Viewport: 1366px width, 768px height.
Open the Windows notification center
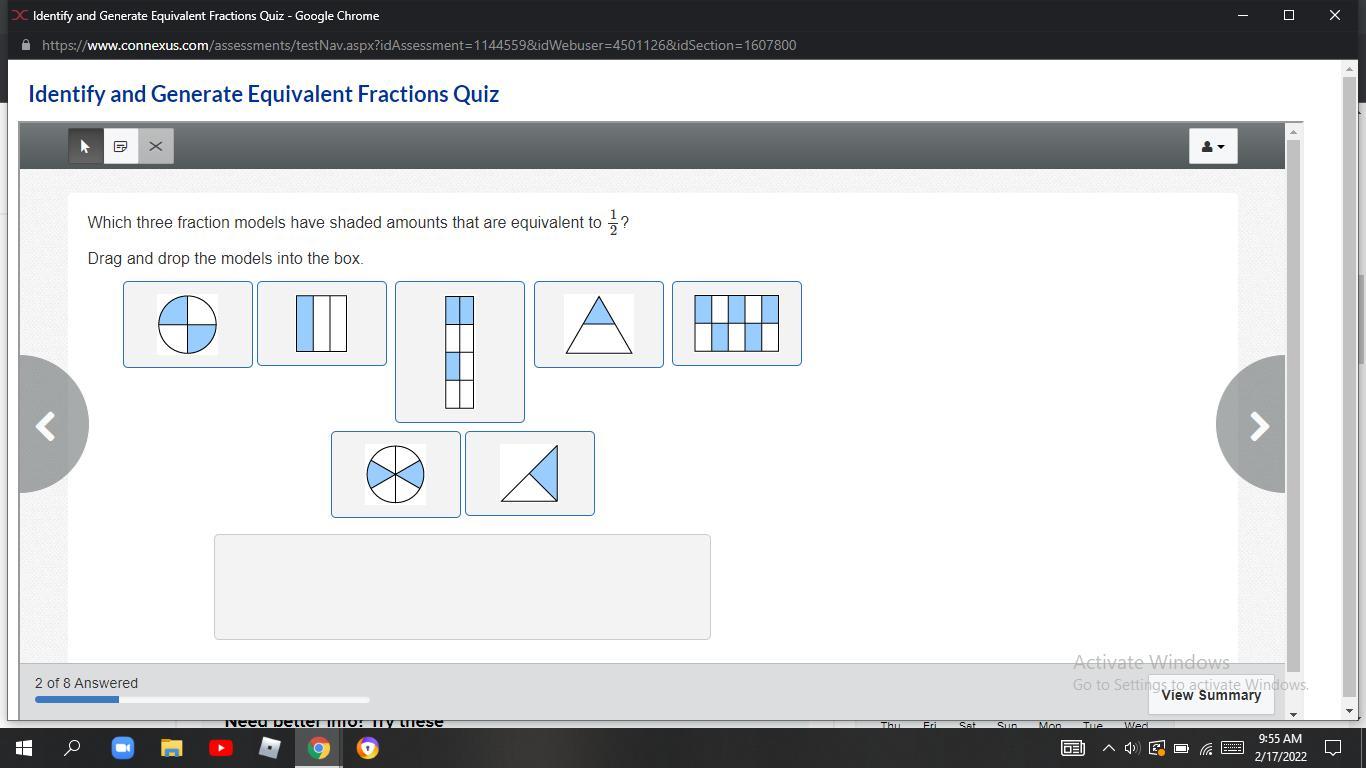(x=1333, y=748)
